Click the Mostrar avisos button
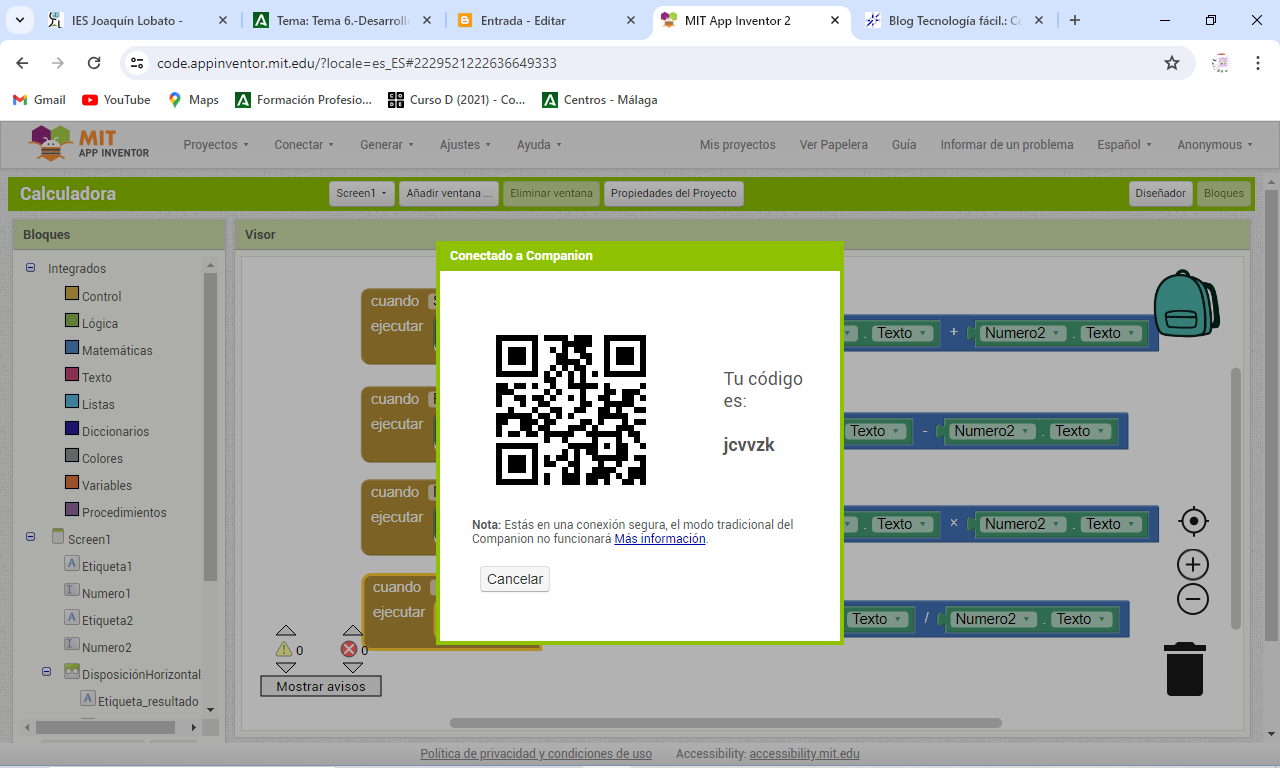The width and height of the screenshot is (1280, 768). coord(321,686)
